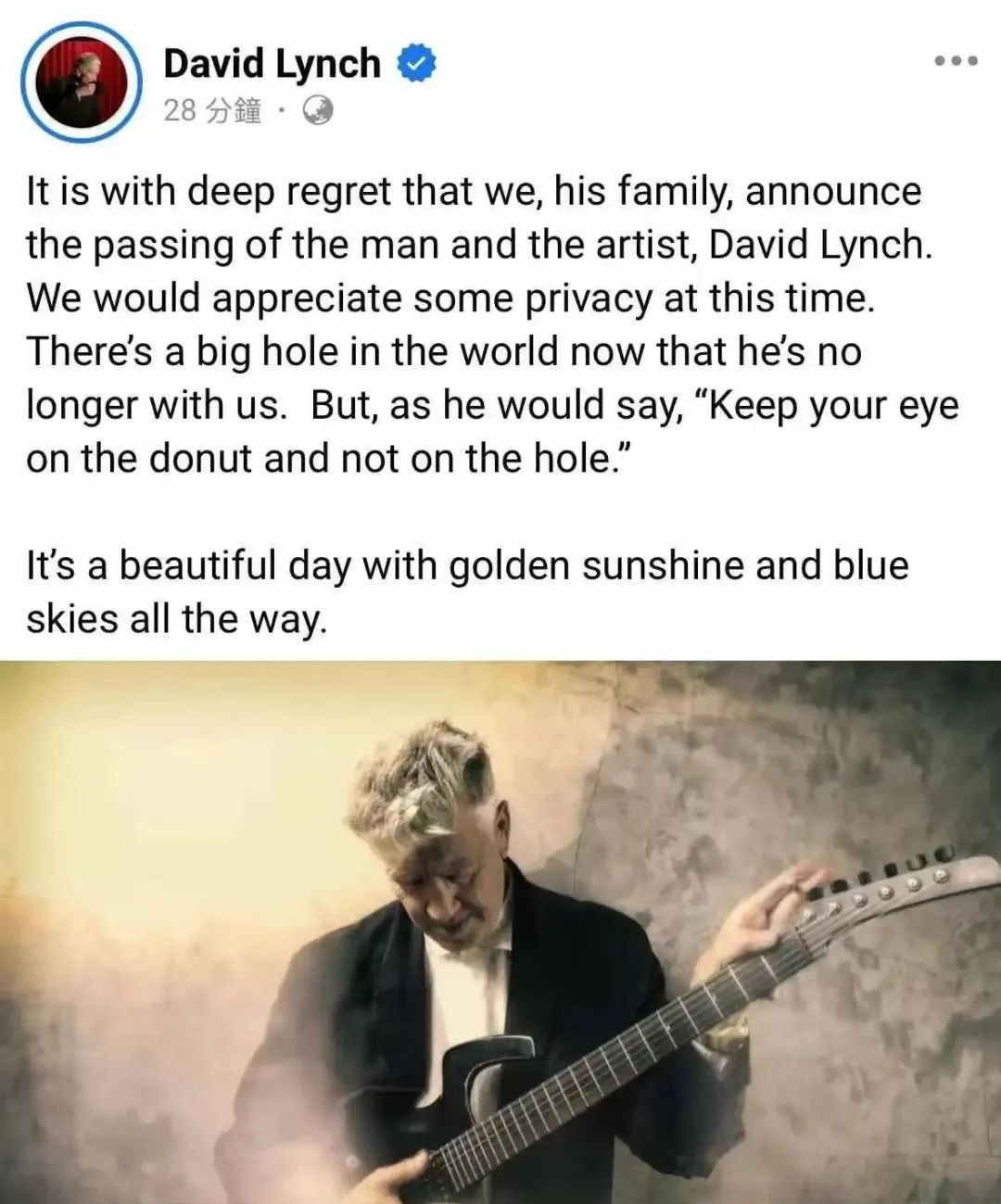Viewport: 1001px width, 1204px height.
Task: Open the guitar photo attachment
Action: tap(500, 932)
